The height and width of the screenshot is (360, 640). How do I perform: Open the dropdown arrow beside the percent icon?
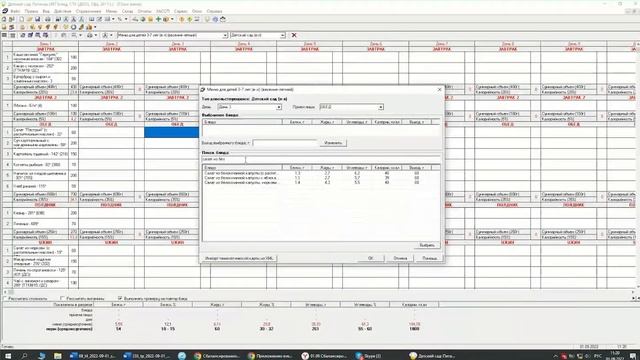coord(126,19)
